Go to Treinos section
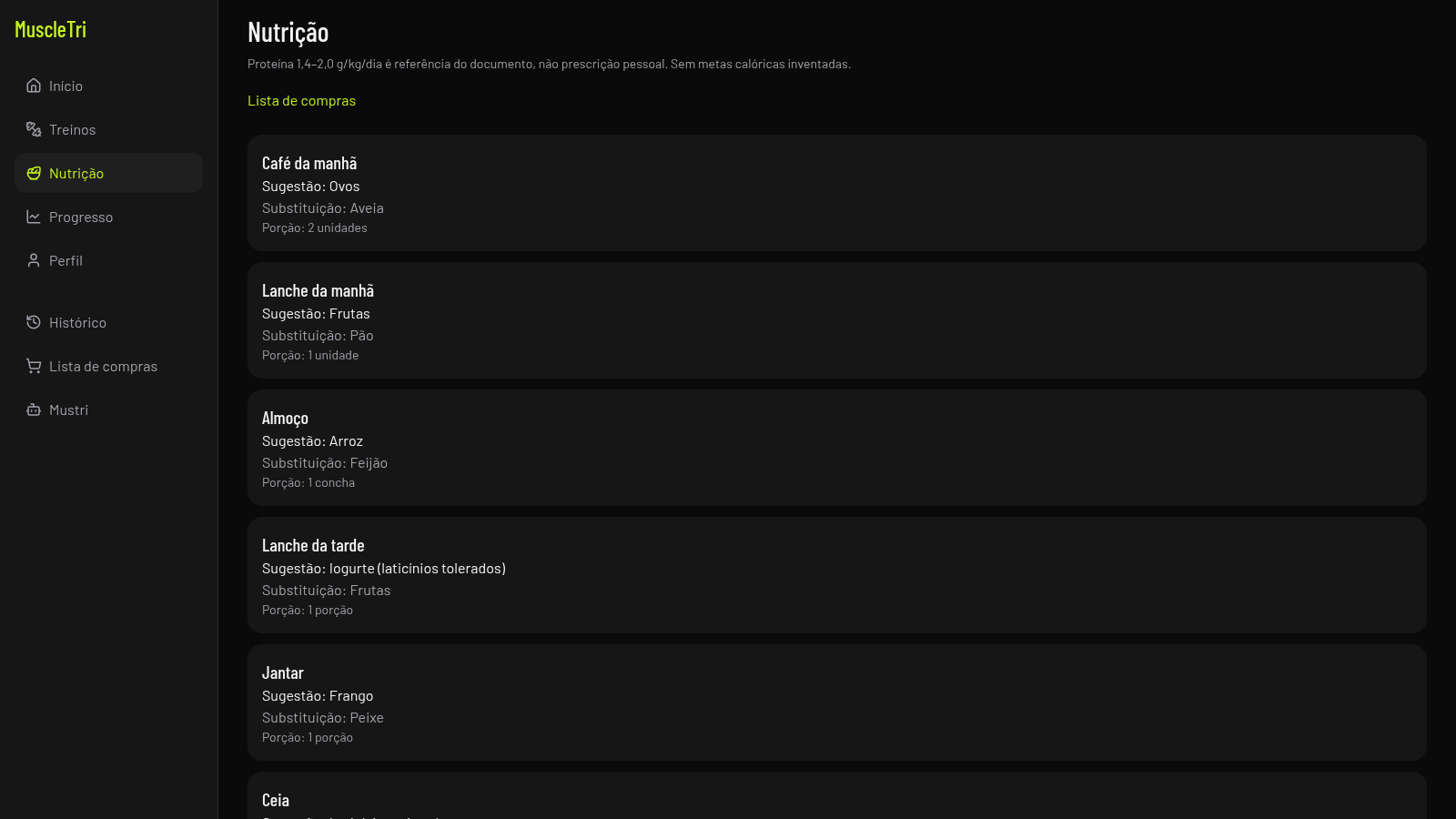The height and width of the screenshot is (819, 1456). coord(108,129)
